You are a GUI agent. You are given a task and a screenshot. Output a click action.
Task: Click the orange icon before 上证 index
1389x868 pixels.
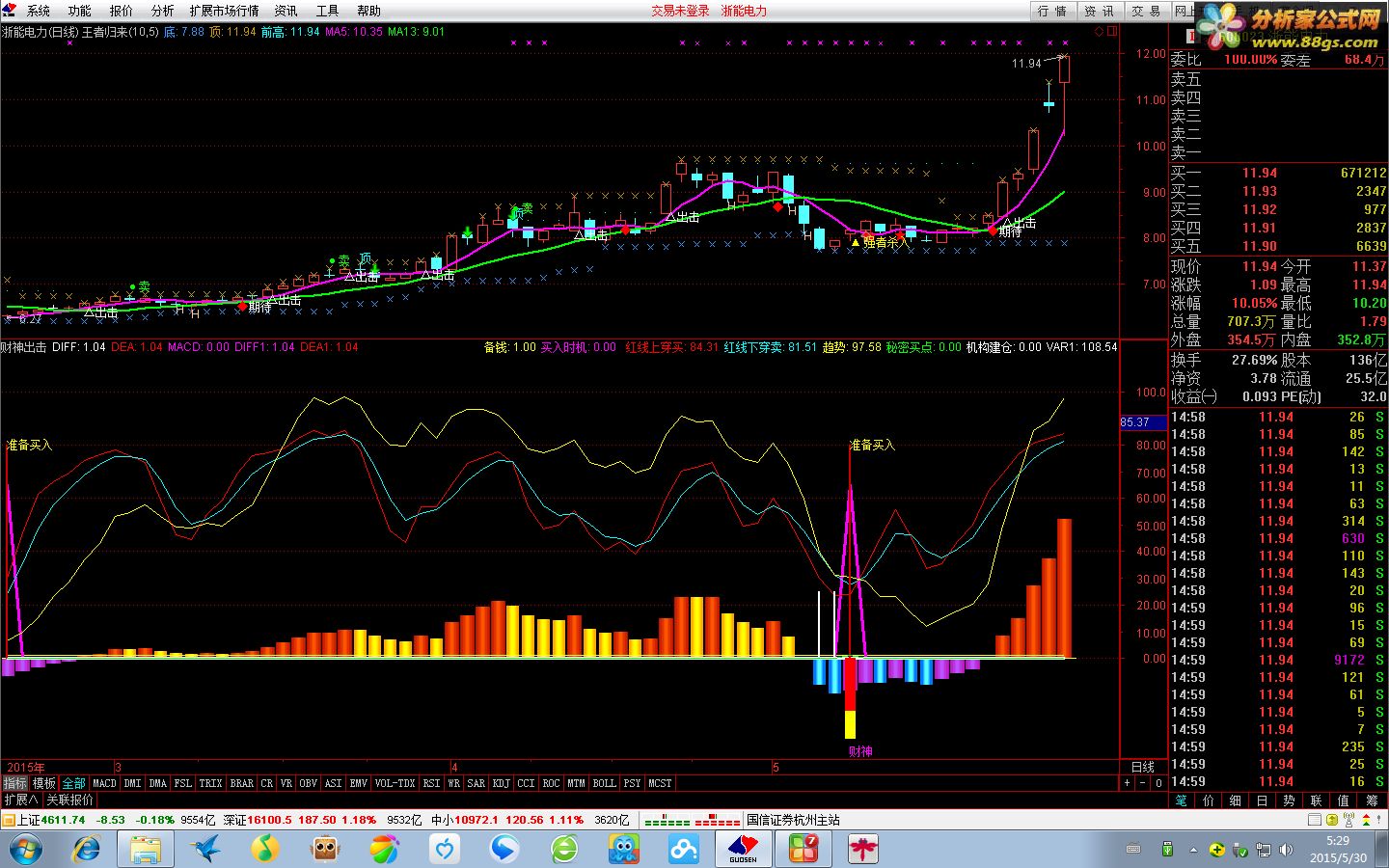(9, 820)
